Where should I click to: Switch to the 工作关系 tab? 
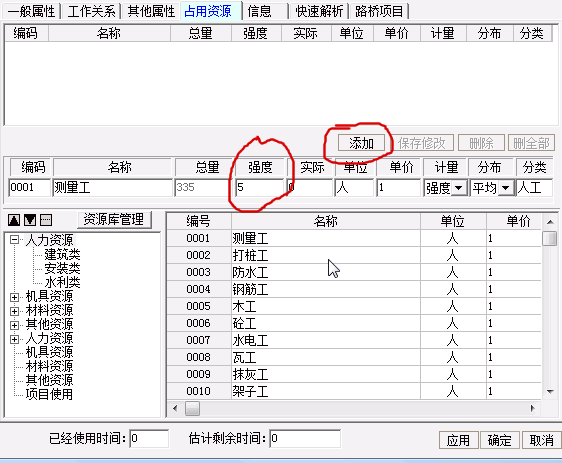pos(91,11)
